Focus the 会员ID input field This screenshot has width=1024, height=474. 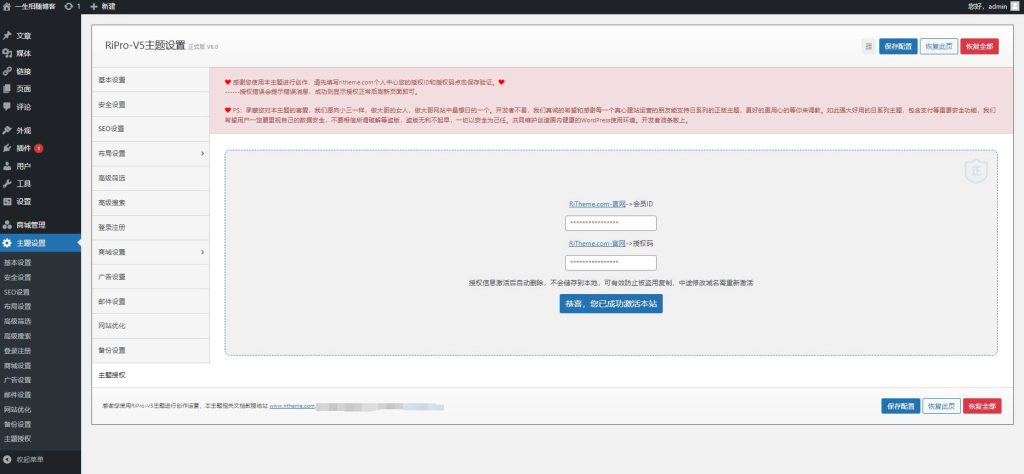(611, 223)
